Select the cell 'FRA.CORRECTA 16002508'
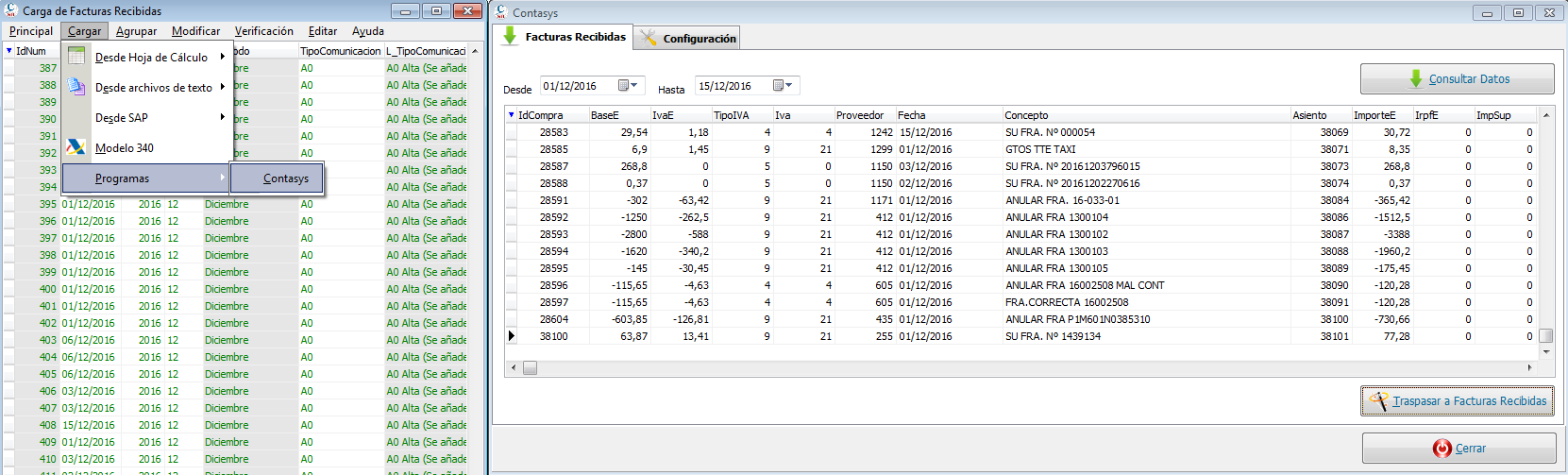The image size is (1568, 475). (x=1146, y=302)
